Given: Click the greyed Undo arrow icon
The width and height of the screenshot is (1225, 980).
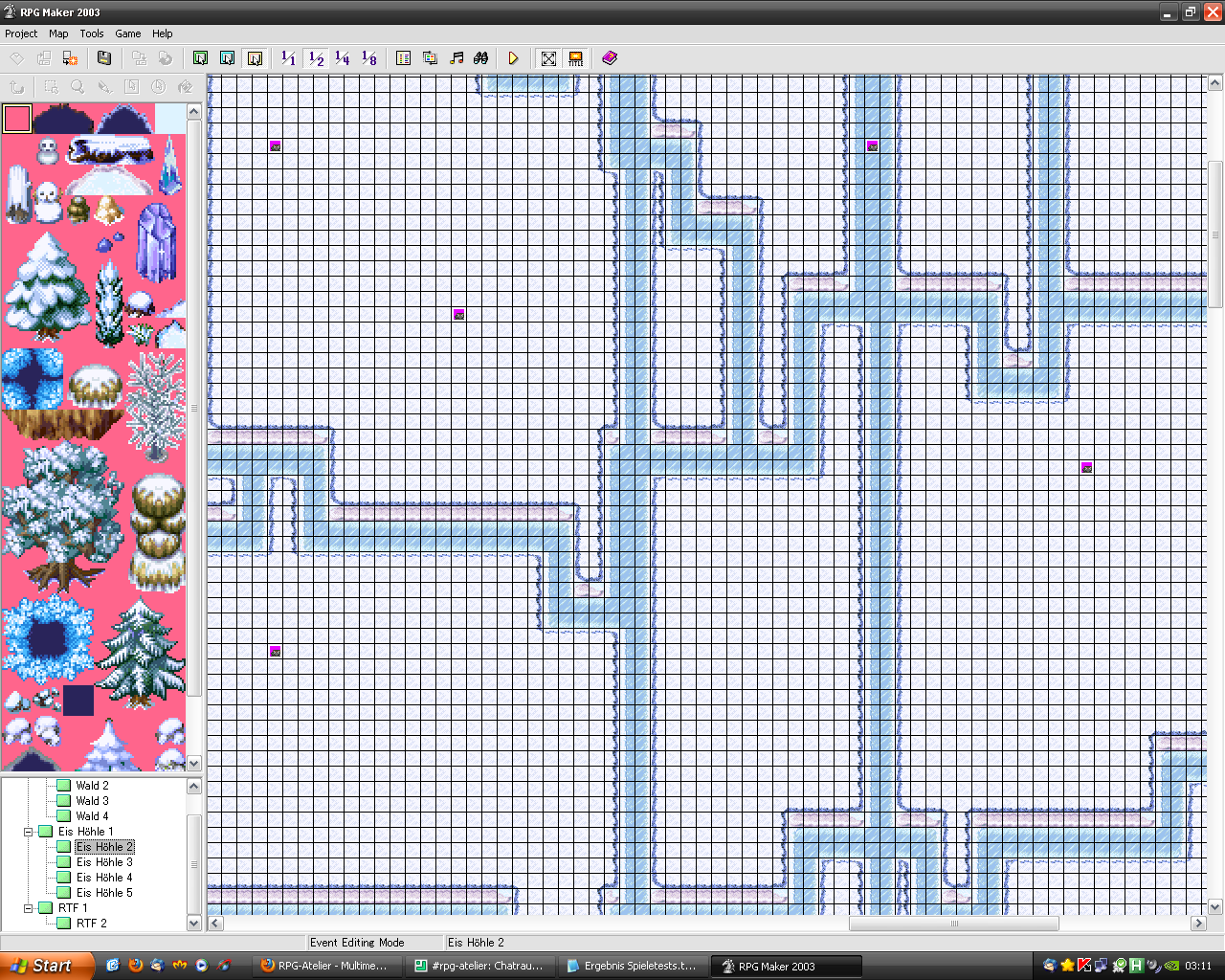Looking at the screenshot, I should click(x=16, y=87).
